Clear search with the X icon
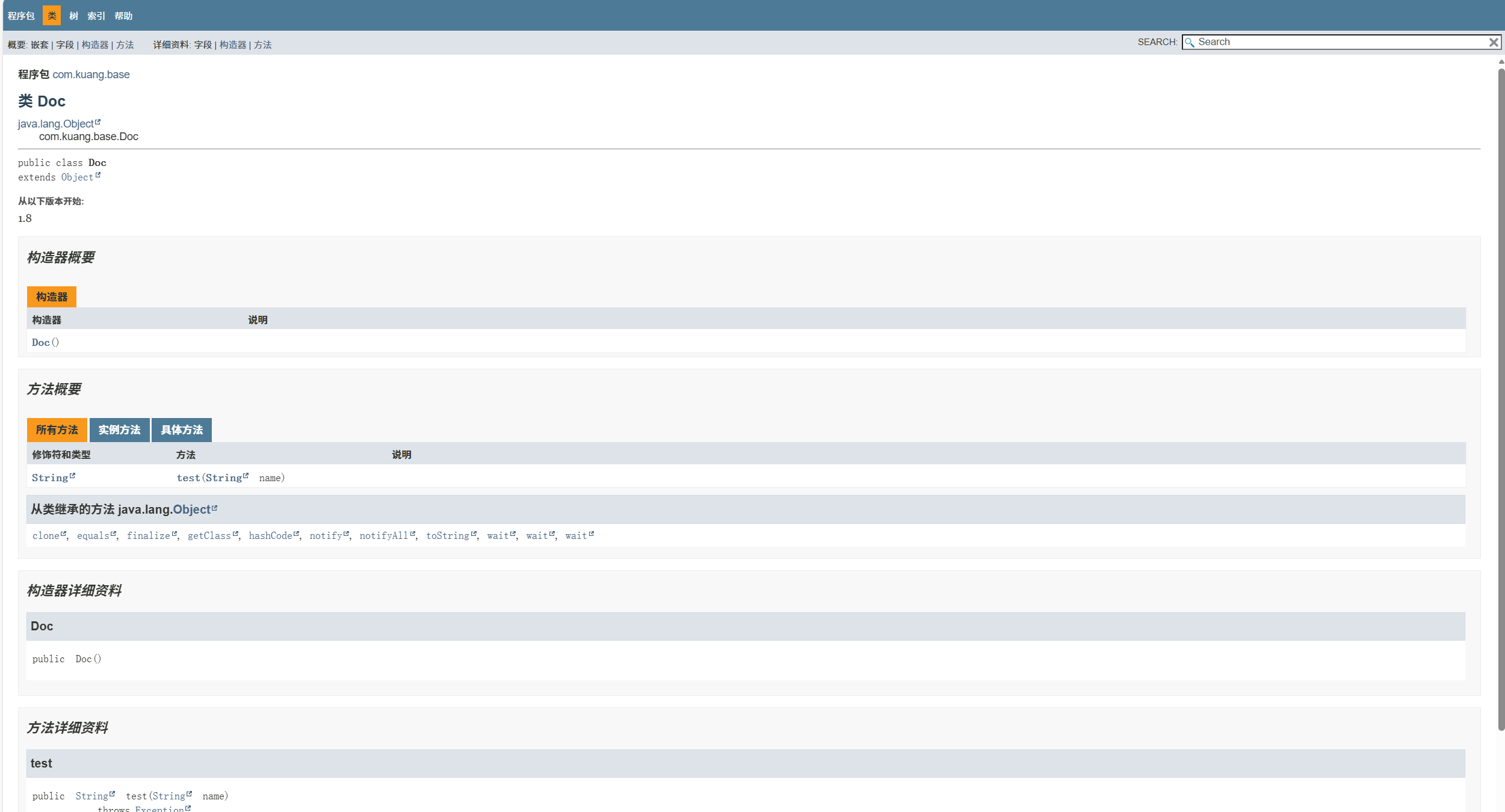1505x812 pixels. (1493, 42)
